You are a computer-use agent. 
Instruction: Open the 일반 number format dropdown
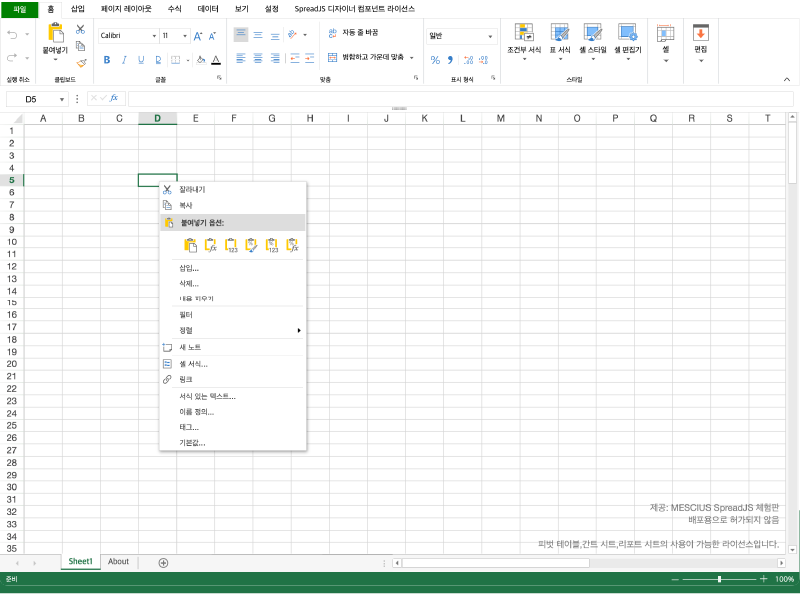click(490, 36)
